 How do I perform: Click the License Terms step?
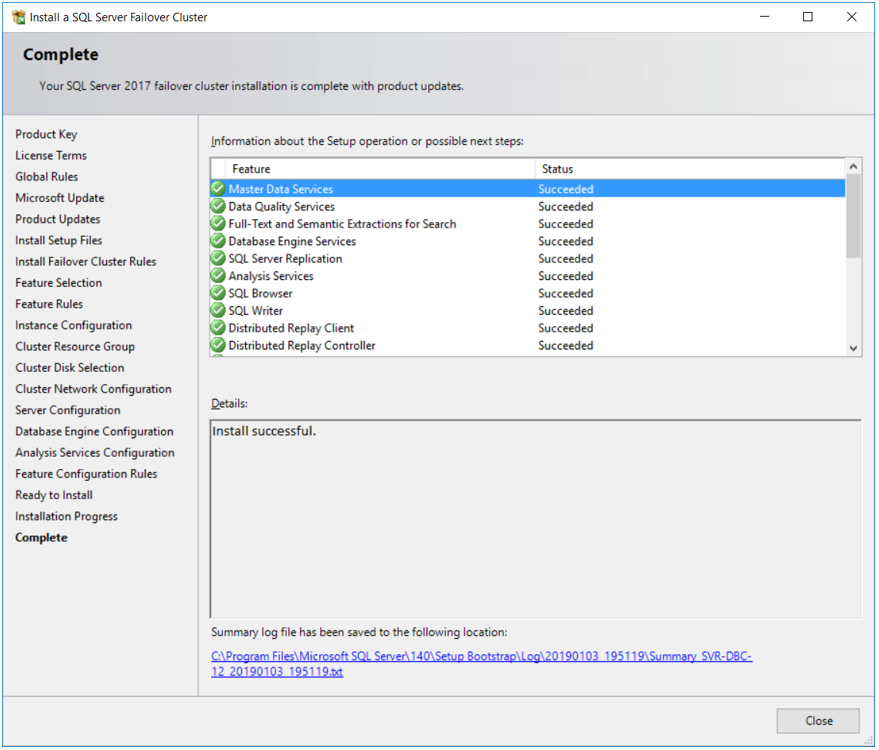pyautogui.click(x=51, y=155)
